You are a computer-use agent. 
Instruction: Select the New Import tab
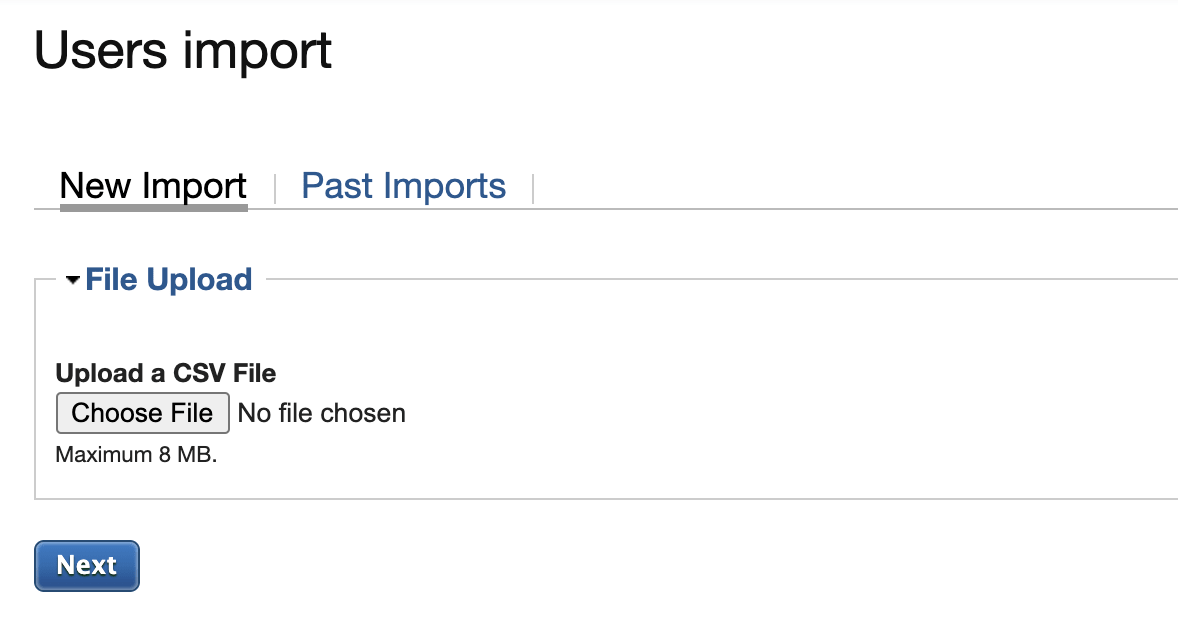153,186
